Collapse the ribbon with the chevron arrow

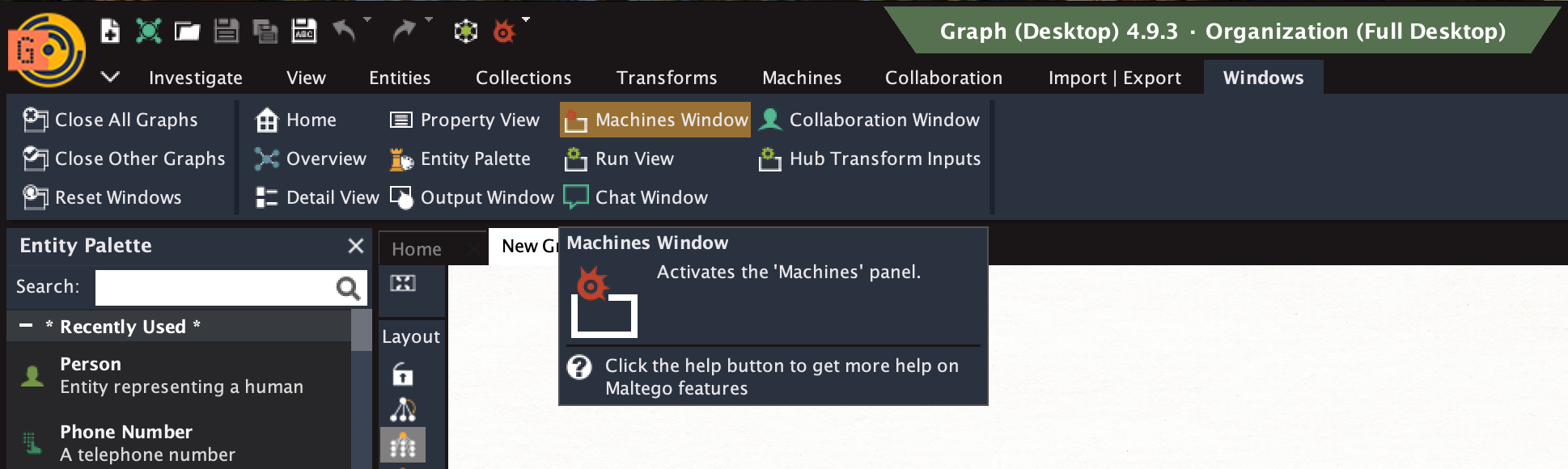pos(110,77)
